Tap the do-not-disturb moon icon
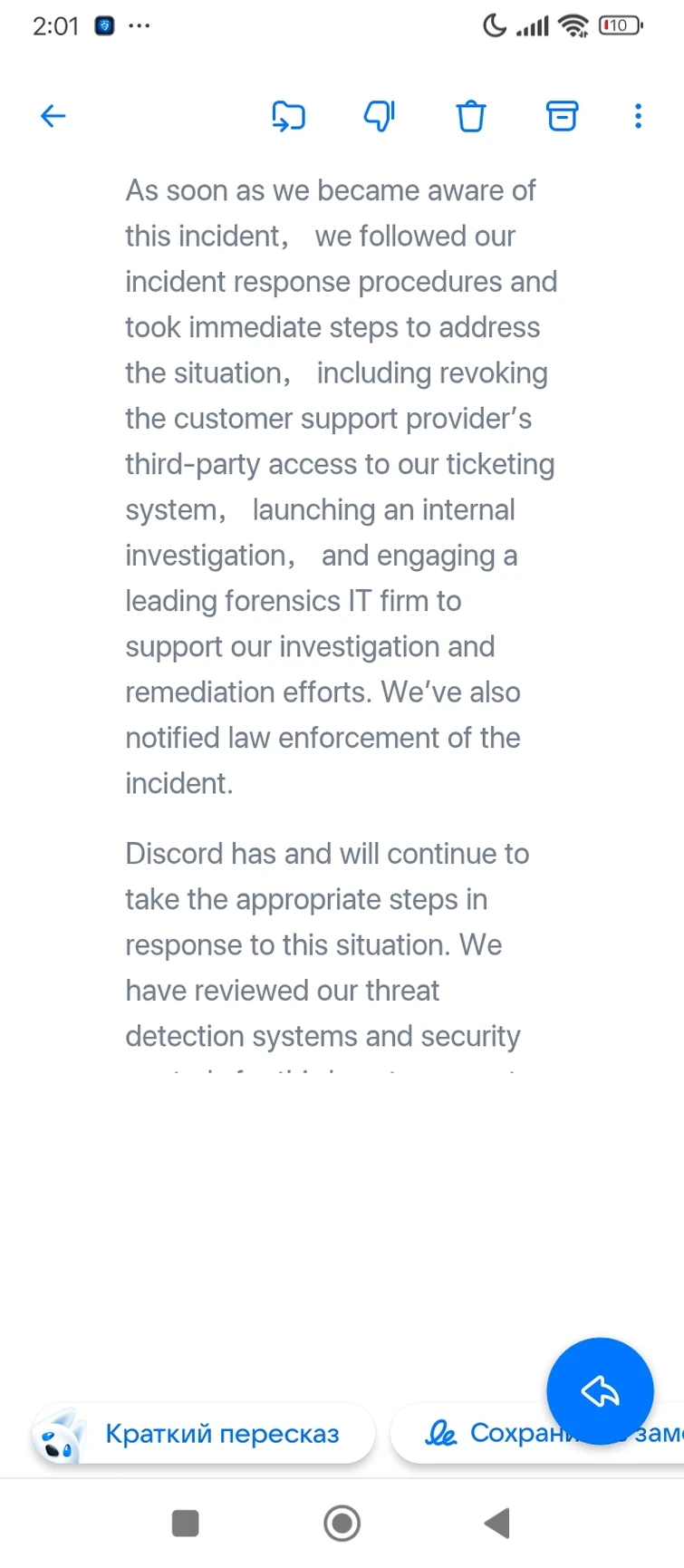This screenshot has height=1568, width=684. 495,25
